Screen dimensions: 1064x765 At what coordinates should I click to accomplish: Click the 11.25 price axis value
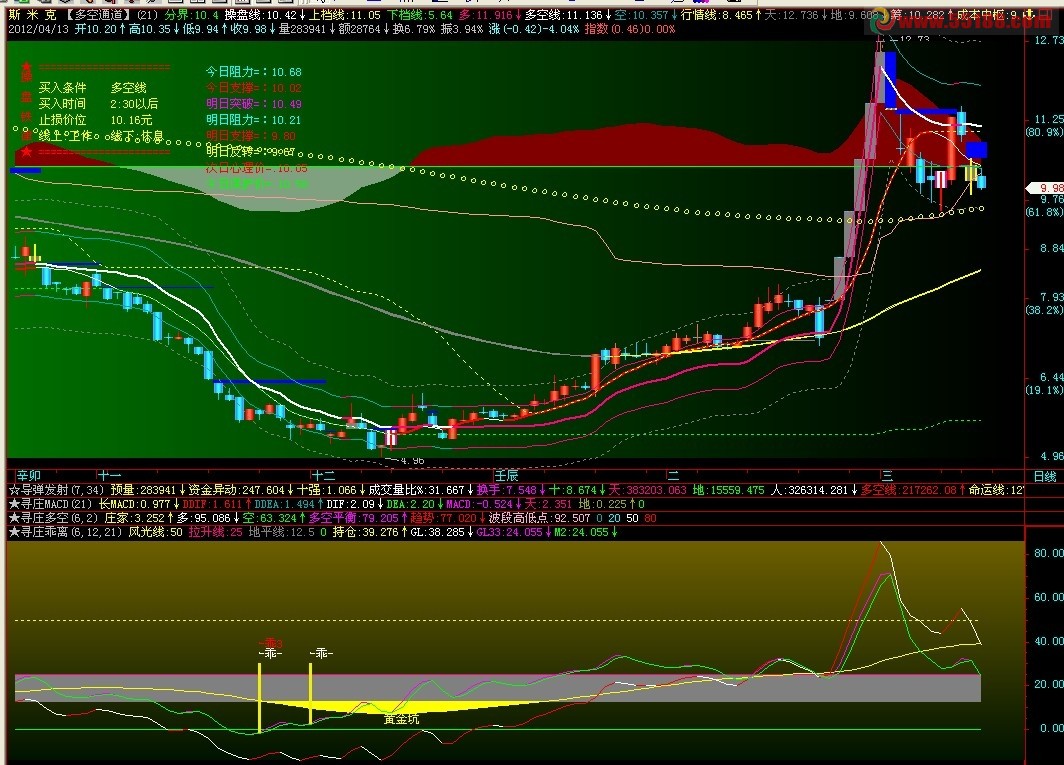tap(1048, 119)
